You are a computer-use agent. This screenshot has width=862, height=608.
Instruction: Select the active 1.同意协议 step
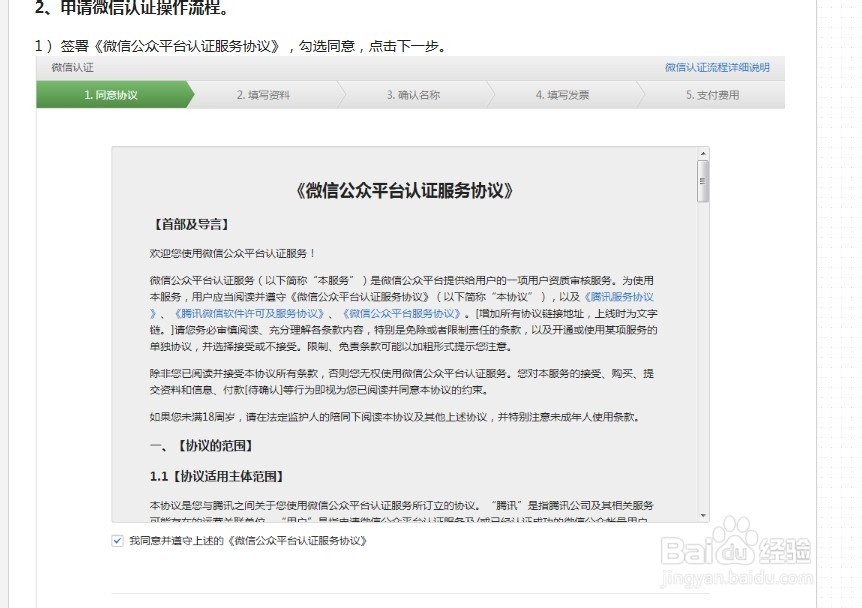(107, 94)
